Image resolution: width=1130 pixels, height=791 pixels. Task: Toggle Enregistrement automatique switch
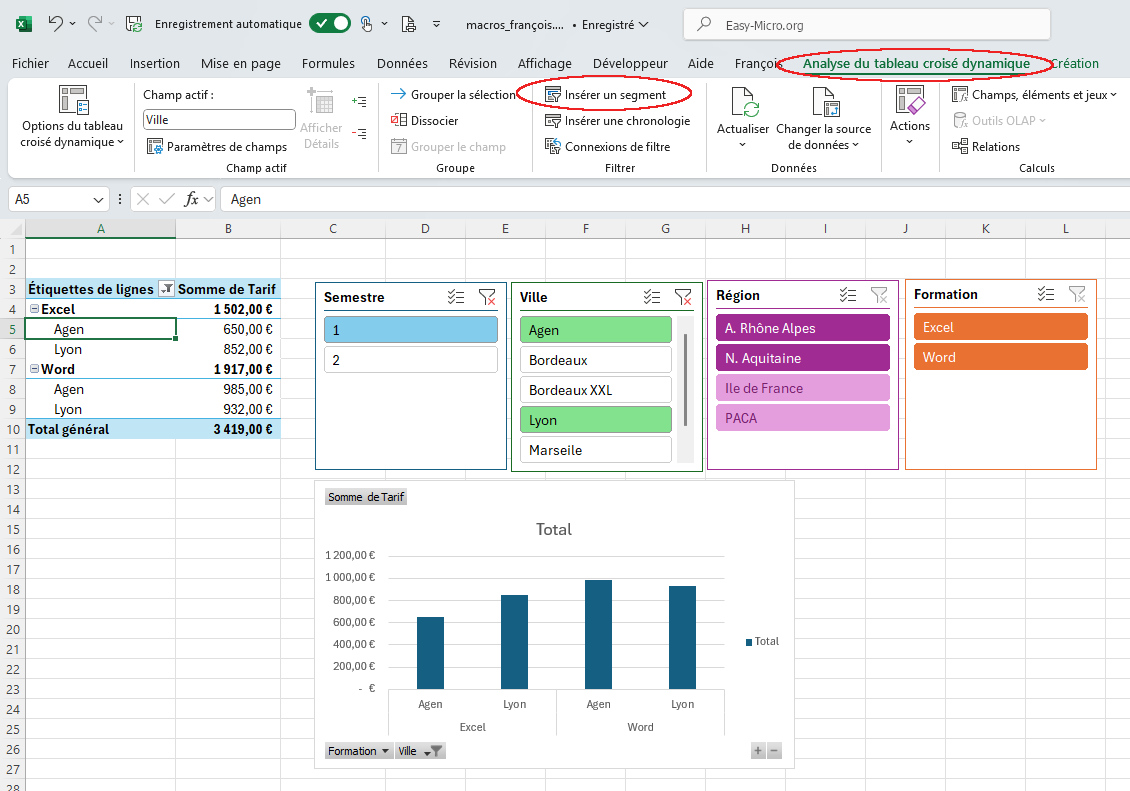click(x=329, y=24)
